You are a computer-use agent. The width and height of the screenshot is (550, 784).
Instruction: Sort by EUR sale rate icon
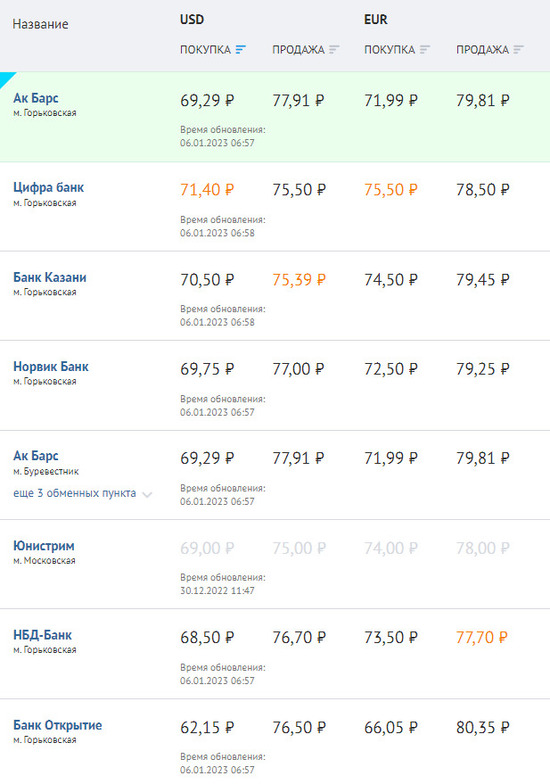point(518,50)
